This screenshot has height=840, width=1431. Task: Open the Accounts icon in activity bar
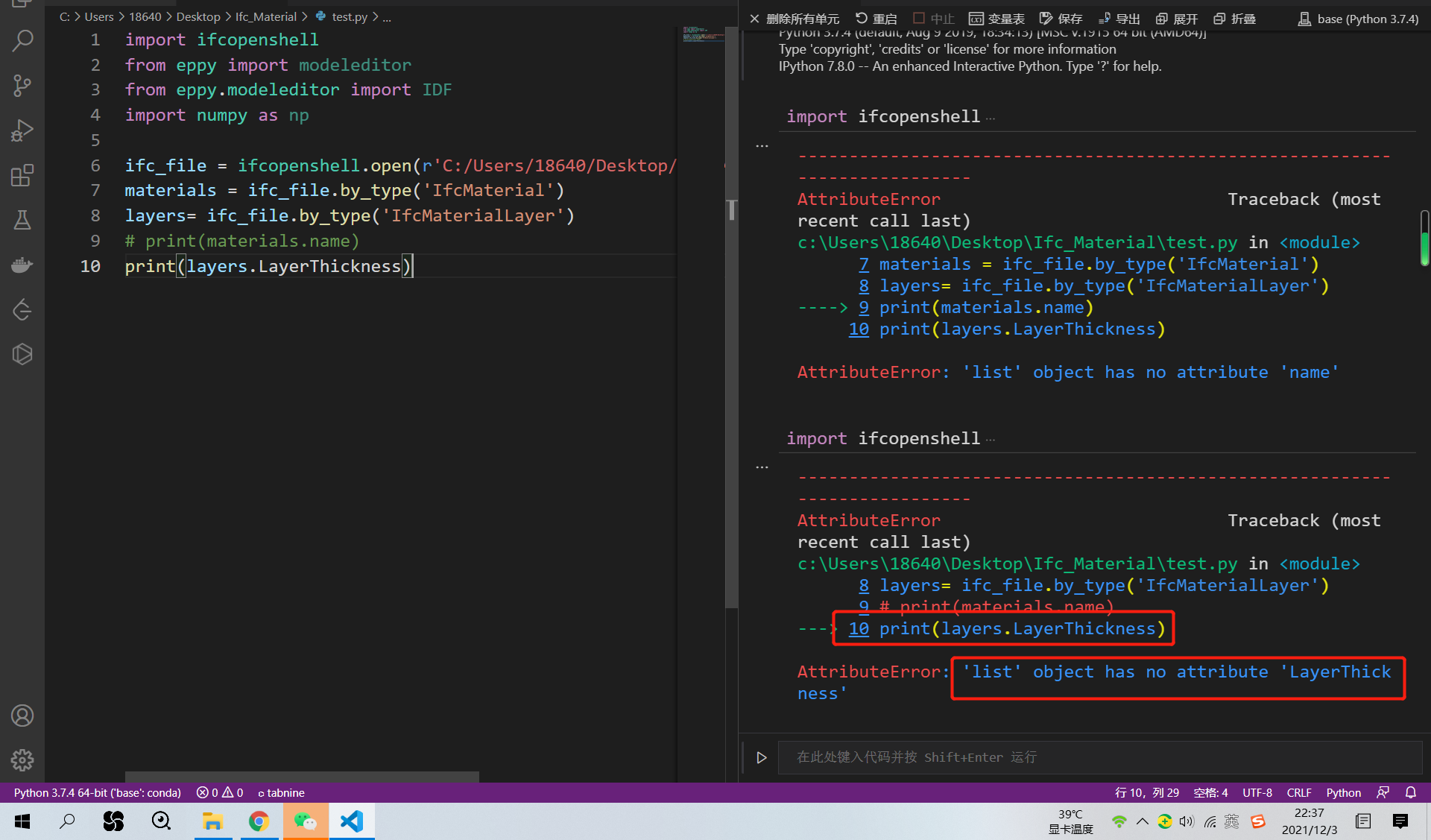click(x=22, y=716)
